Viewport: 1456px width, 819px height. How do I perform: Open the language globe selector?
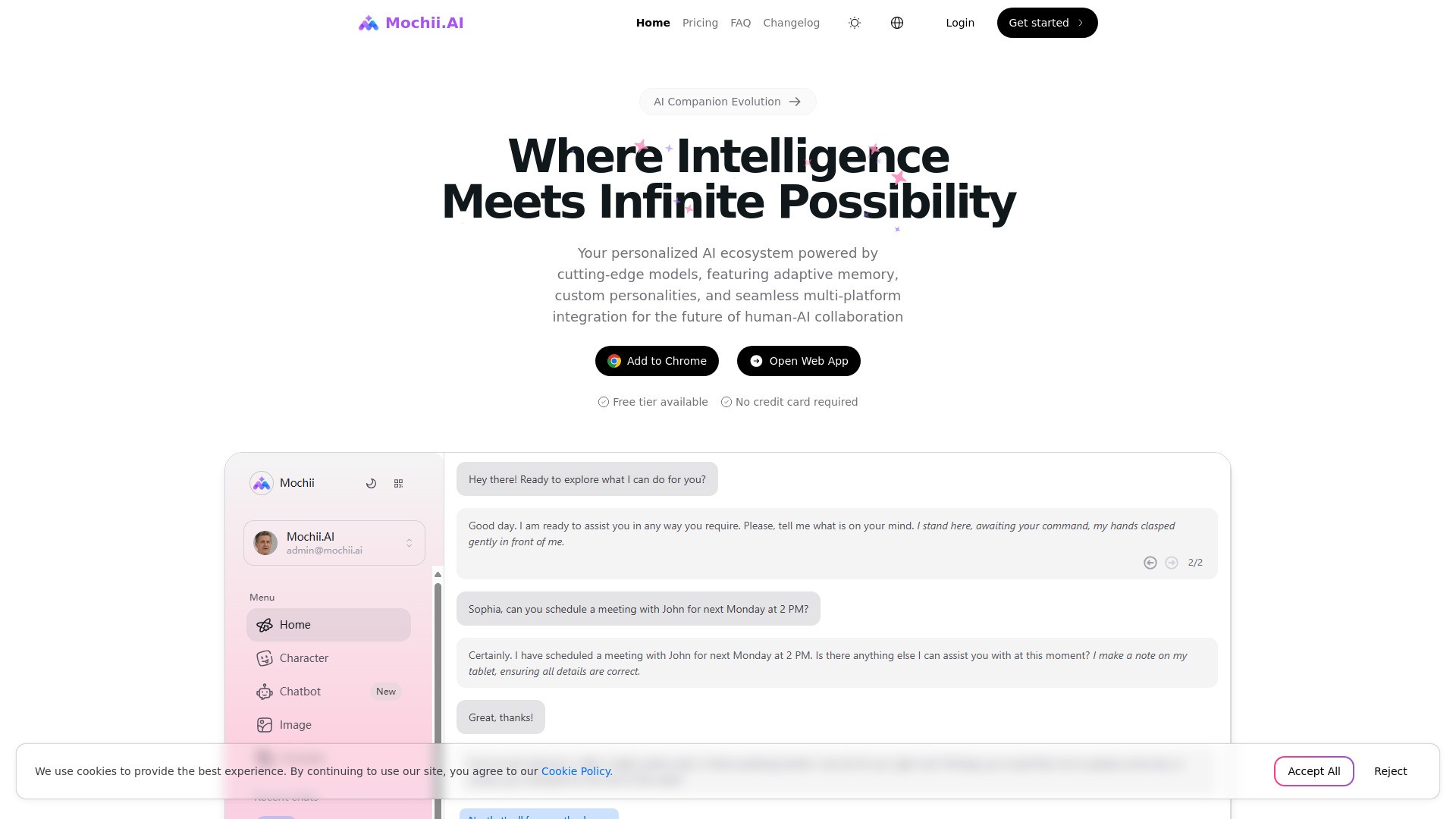click(x=897, y=23)
